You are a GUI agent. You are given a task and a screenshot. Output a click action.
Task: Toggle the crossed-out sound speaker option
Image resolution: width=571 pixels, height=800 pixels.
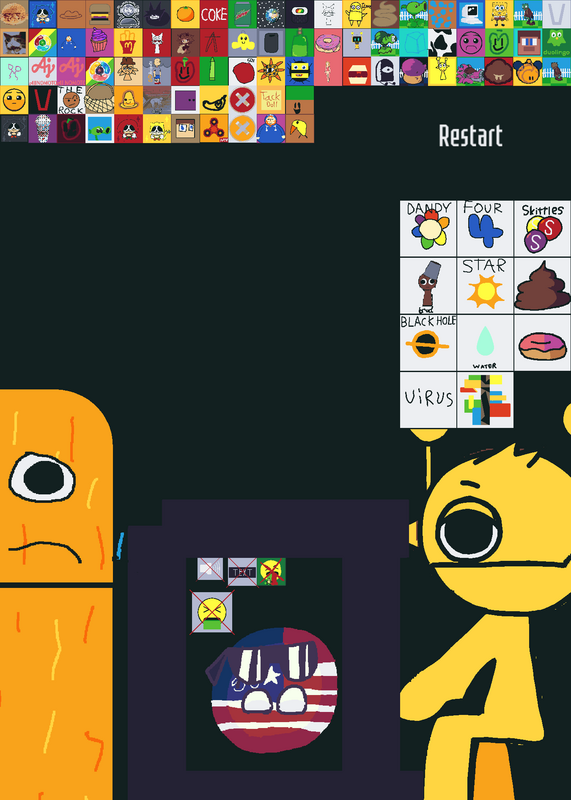pos(210,569)
